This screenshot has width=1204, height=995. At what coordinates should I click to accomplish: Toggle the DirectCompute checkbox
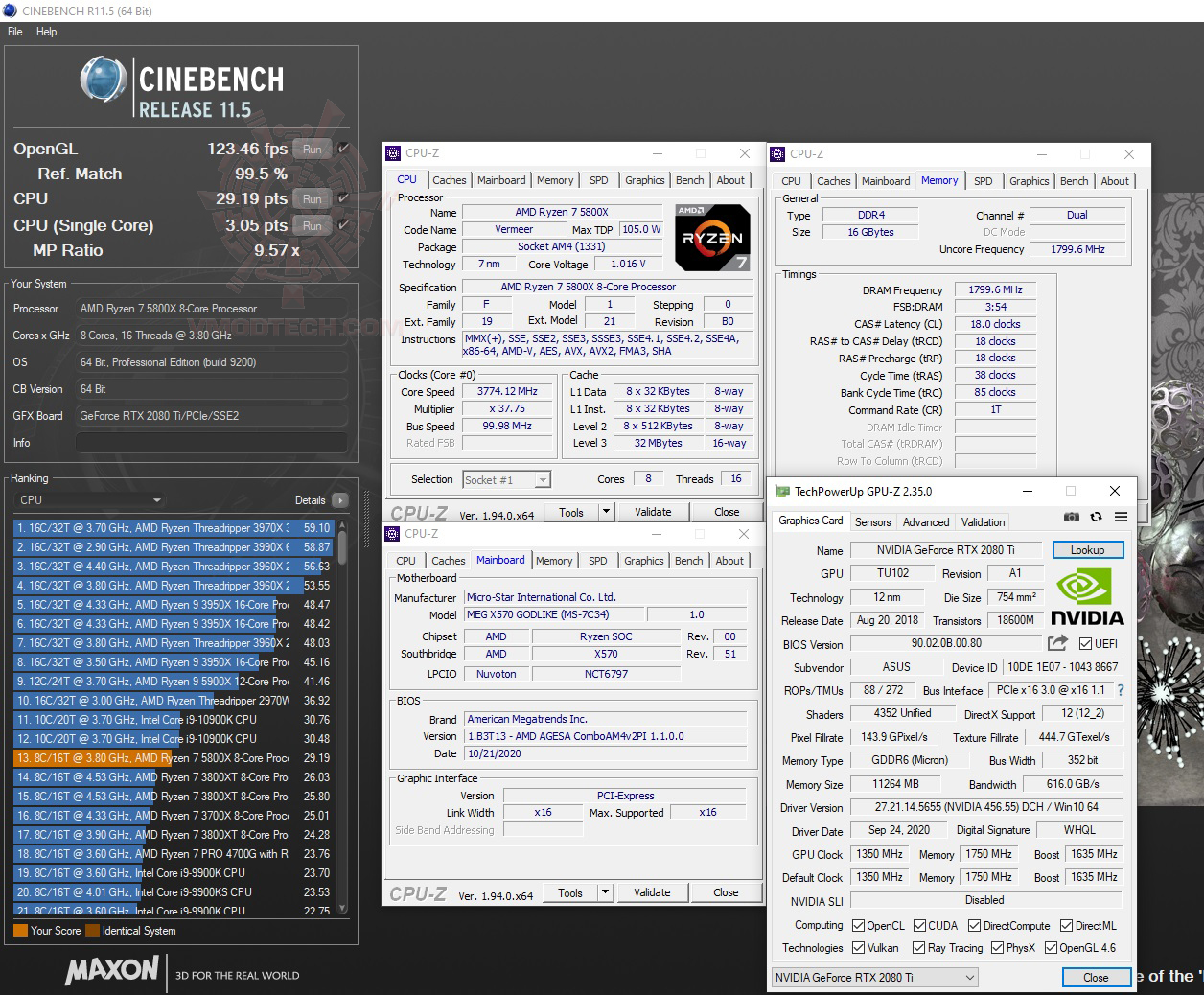pyautogui.click(x=974, y=926)
